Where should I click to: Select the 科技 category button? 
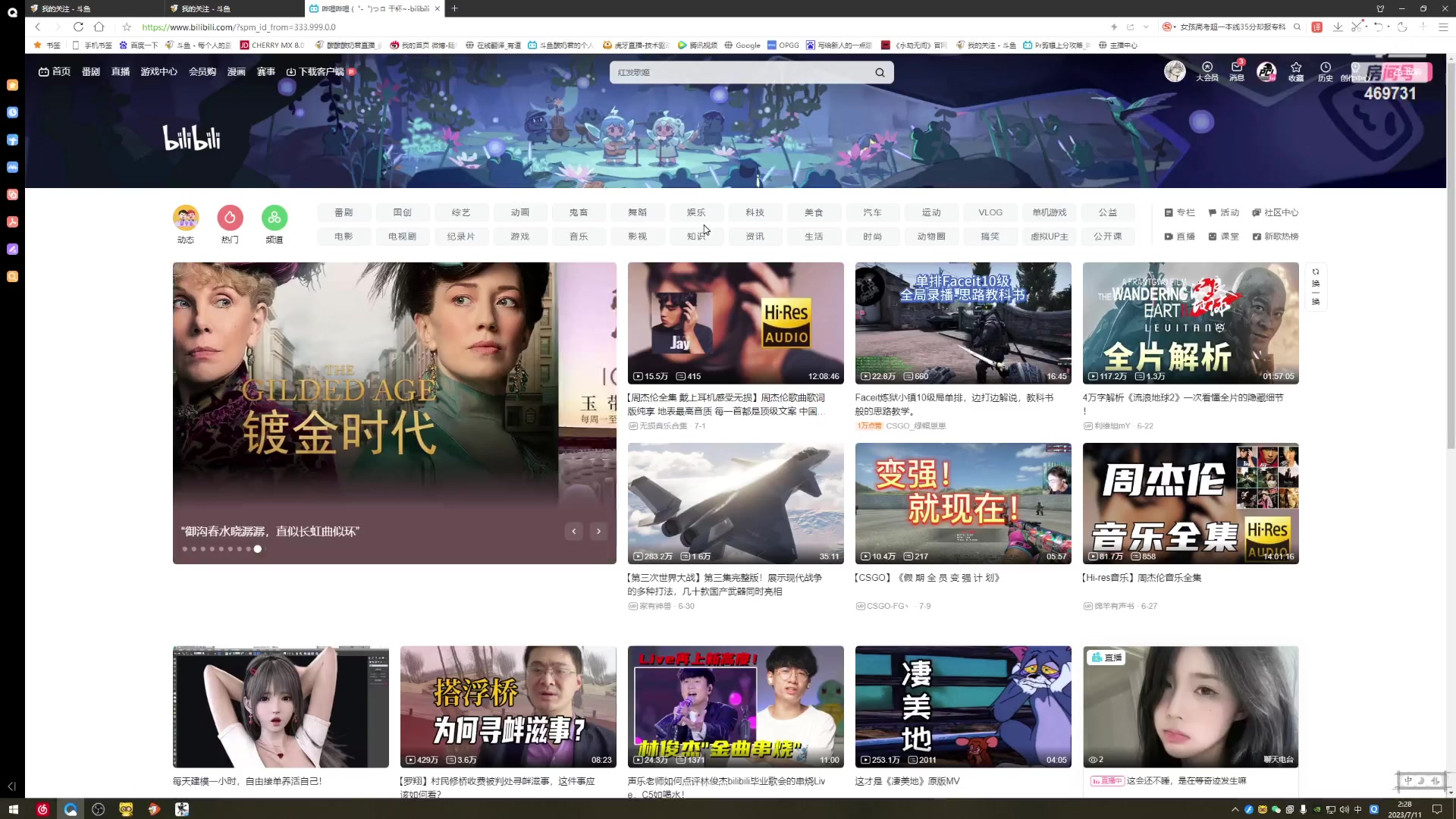coord(755,212)
